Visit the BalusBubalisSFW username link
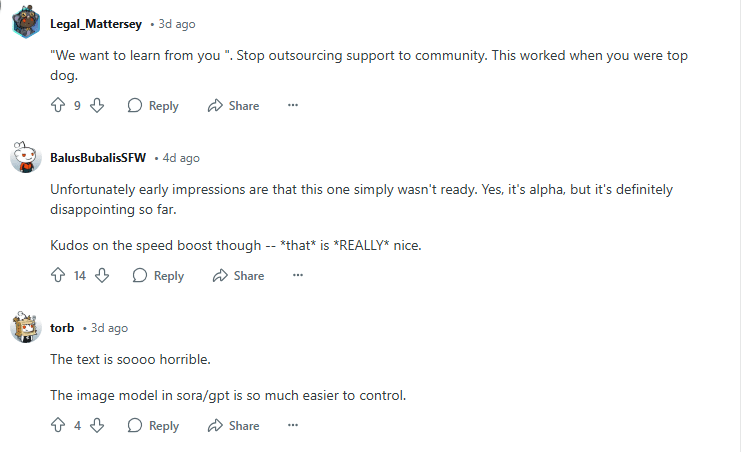This screenshot has height=452, width=751. [98, 158]
